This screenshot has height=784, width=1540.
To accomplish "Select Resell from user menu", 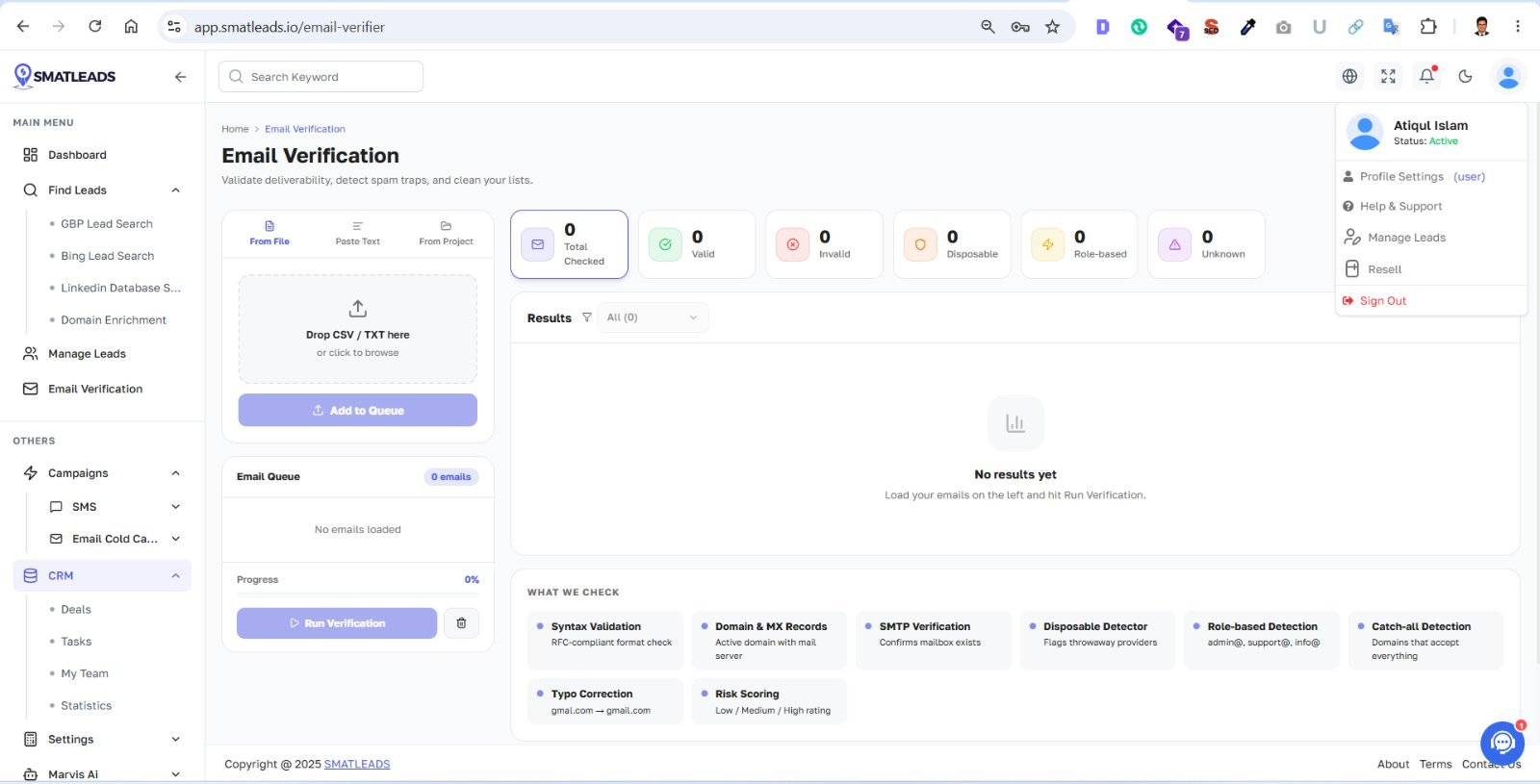I will coord(1373,269).
